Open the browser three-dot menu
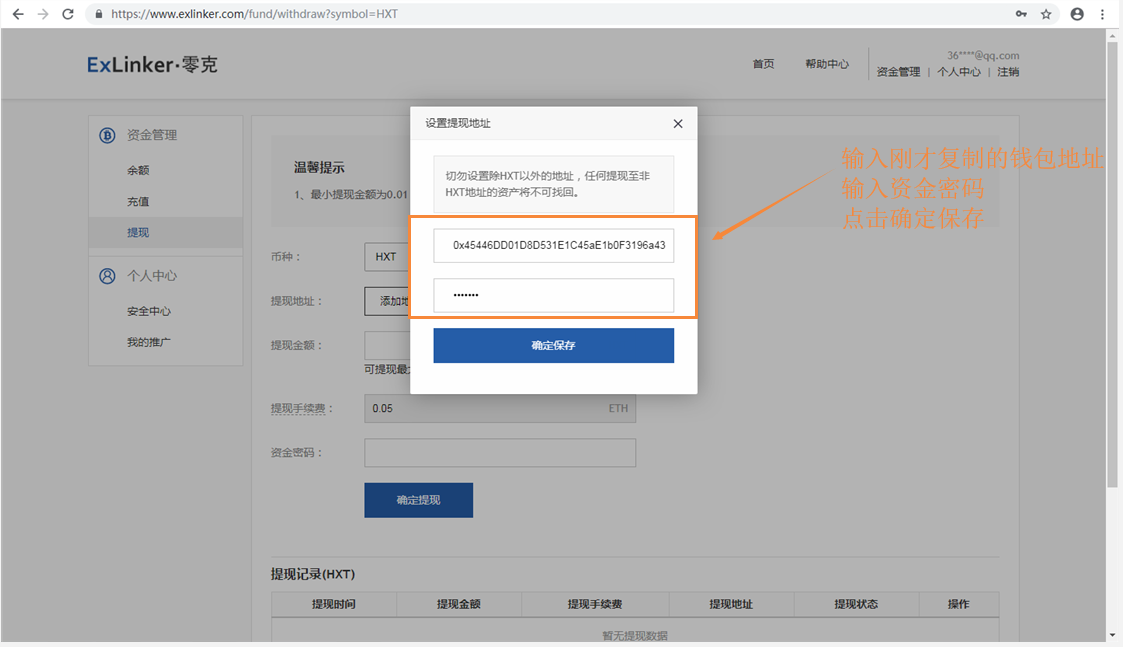This screenshot has width=1123, height=647. tap(1102, 14)
